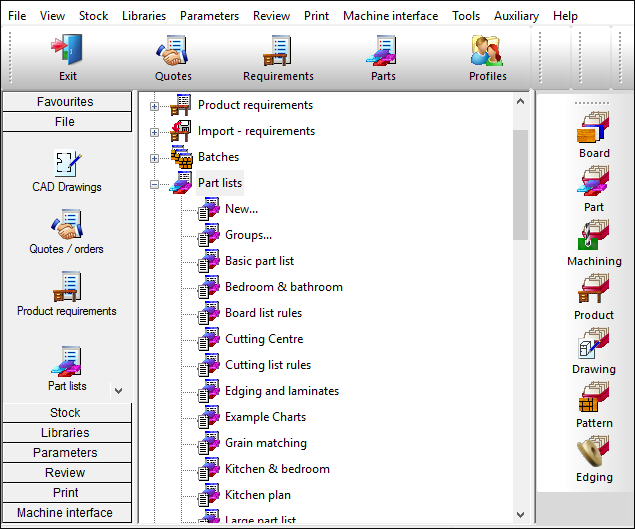Collapse the Part lists tree node

tap(154, 184)
